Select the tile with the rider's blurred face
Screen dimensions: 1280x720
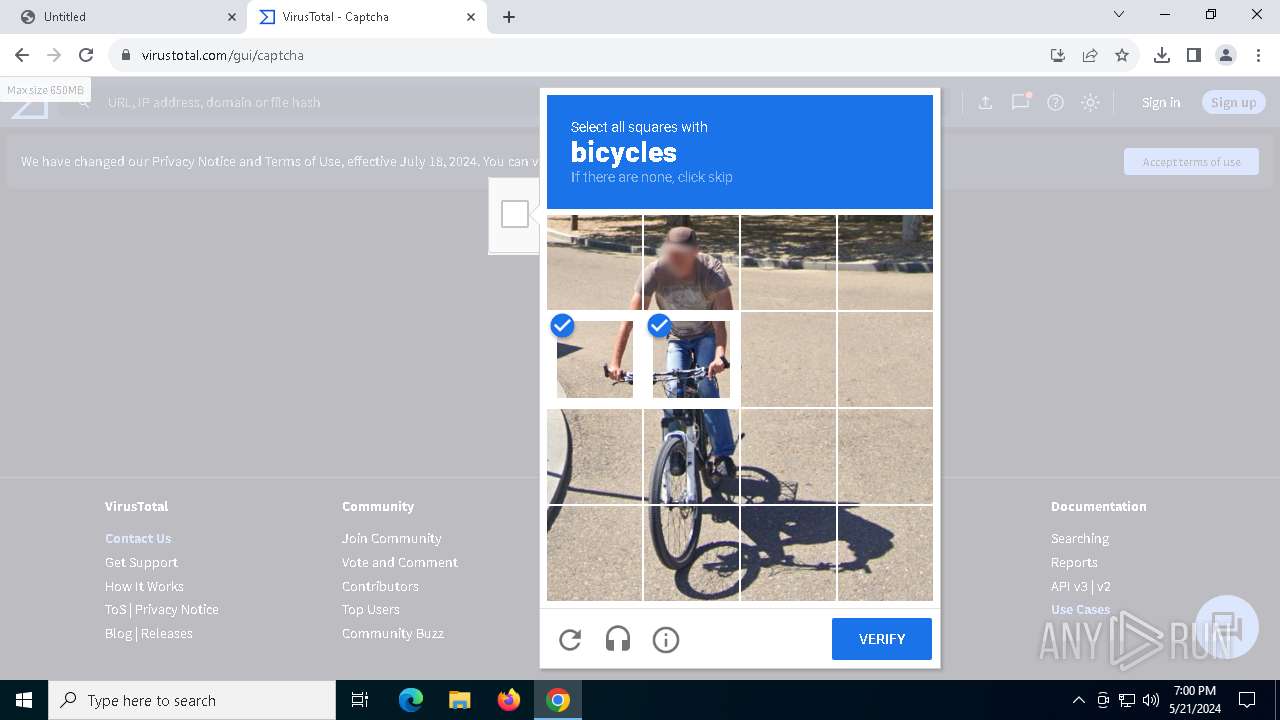click(x=691, y=262)
